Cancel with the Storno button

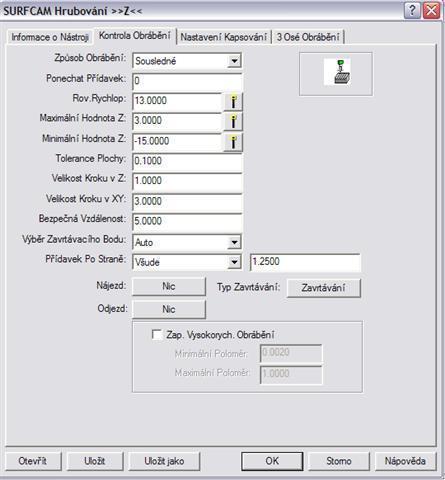coord(339,461)
